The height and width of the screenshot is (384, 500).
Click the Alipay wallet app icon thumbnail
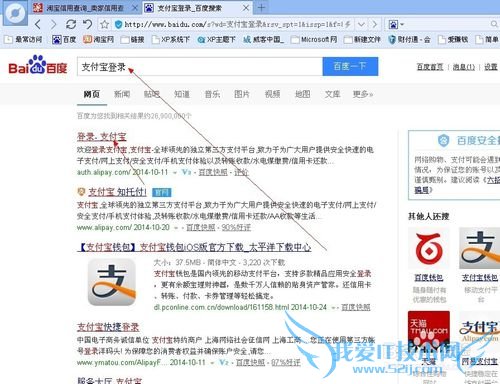coord(112,282)
